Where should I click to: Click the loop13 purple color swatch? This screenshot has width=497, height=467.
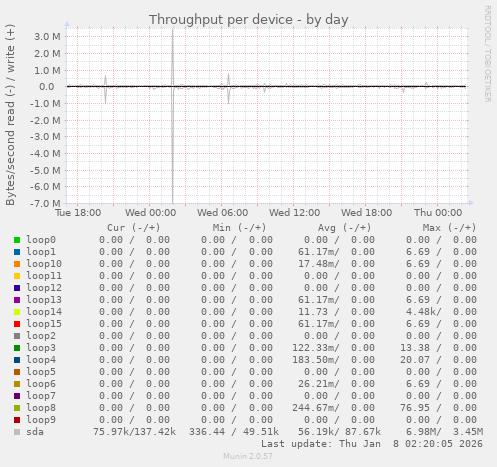tap(17, 300)
